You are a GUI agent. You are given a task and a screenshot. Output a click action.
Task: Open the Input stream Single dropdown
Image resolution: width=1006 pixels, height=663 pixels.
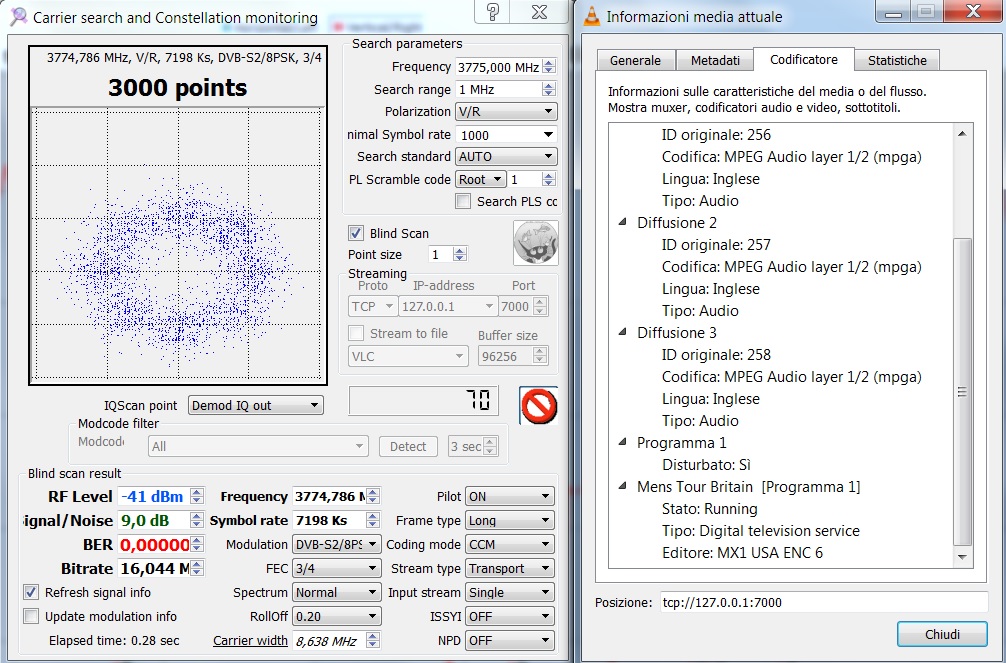[x=509, y=592]
